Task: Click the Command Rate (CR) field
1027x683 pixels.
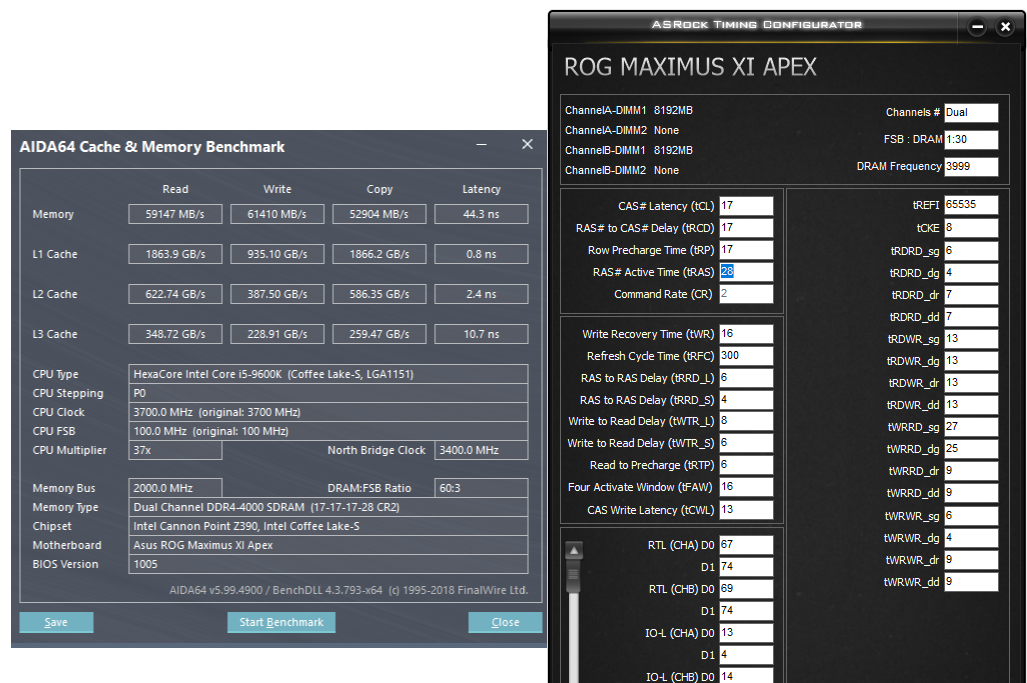Action: point(746,294)
